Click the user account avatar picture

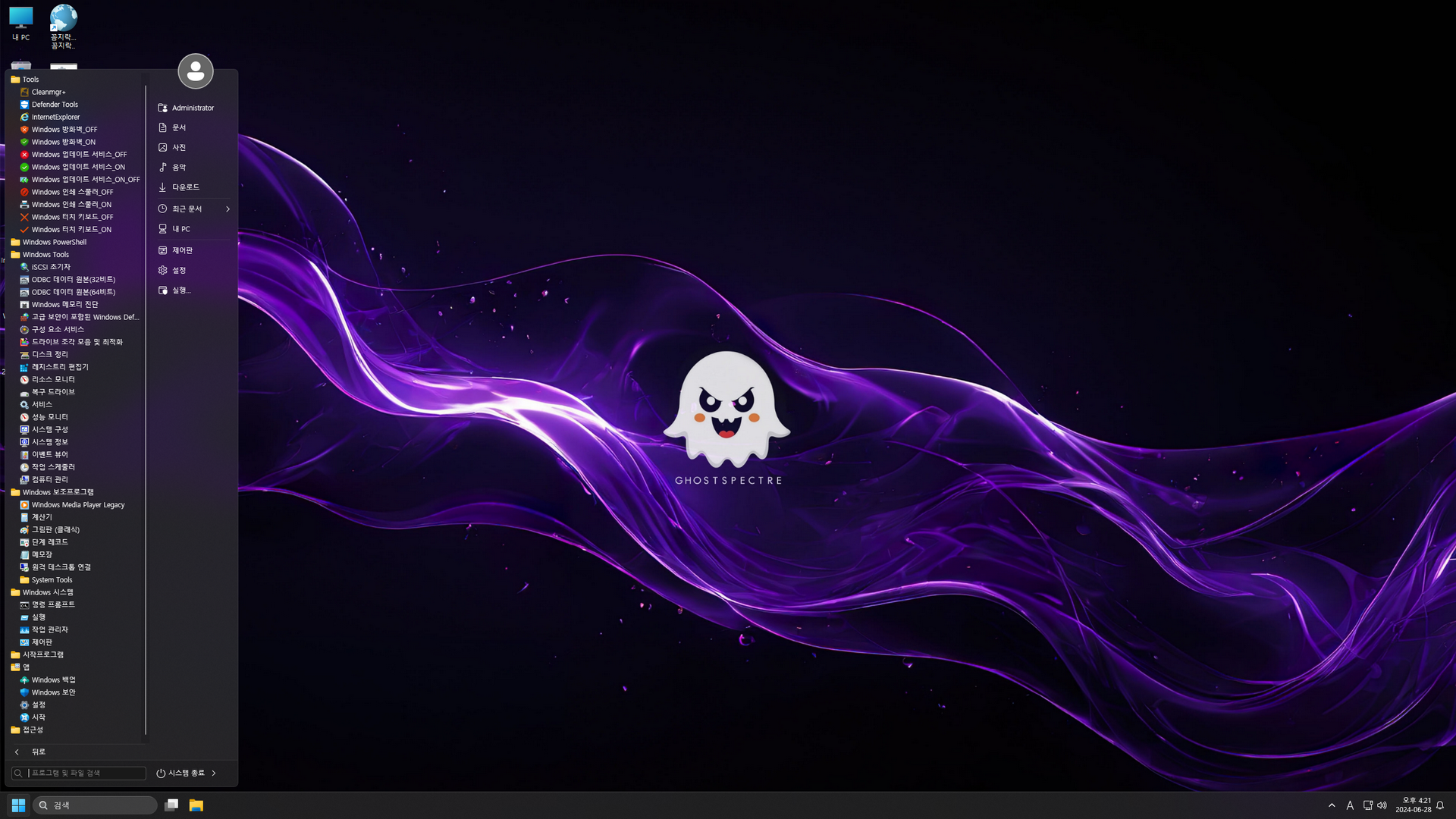pos(196,71)
